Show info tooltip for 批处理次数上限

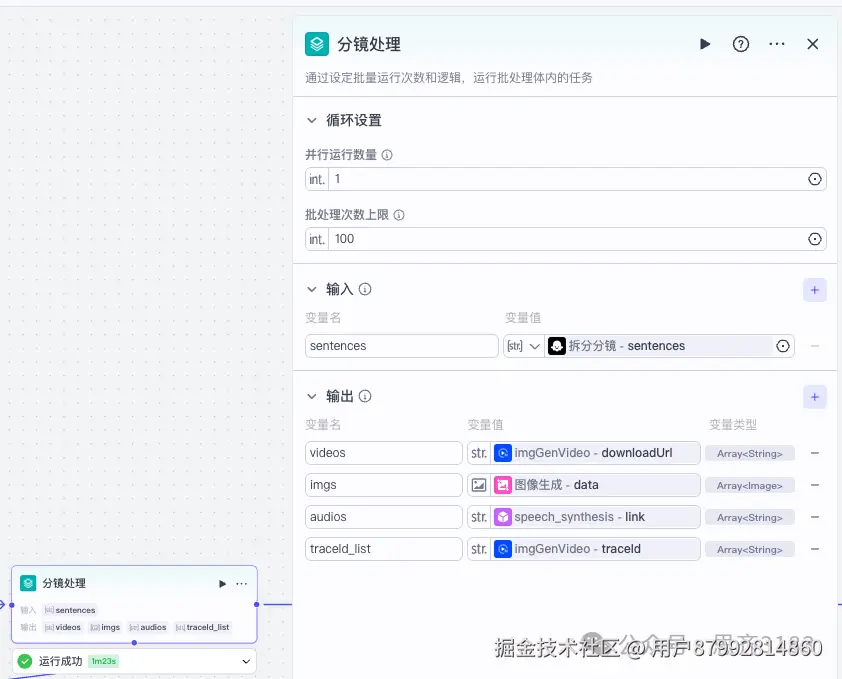[399, 215]
